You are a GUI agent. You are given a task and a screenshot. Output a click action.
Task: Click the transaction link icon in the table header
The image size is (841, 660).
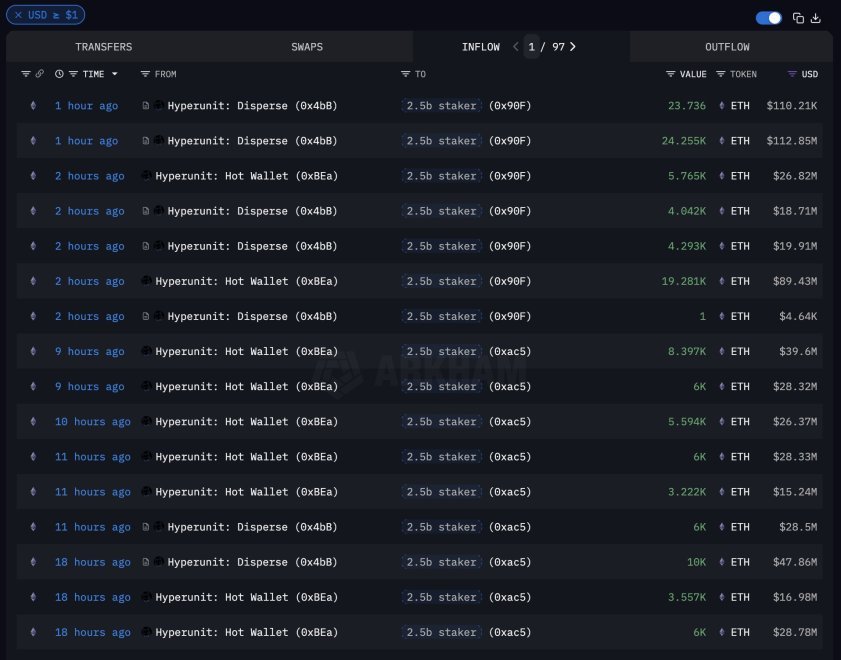click(38, 74)
